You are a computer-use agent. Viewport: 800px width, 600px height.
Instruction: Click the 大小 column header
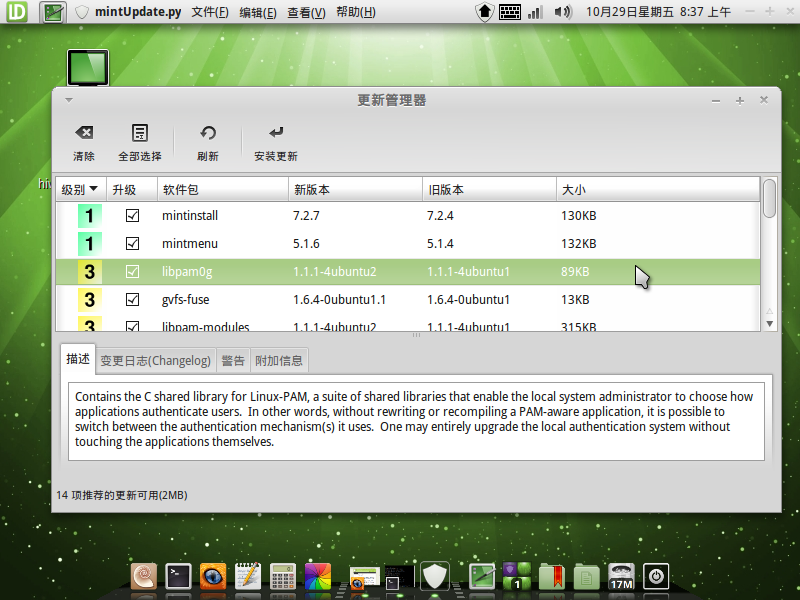658,189
